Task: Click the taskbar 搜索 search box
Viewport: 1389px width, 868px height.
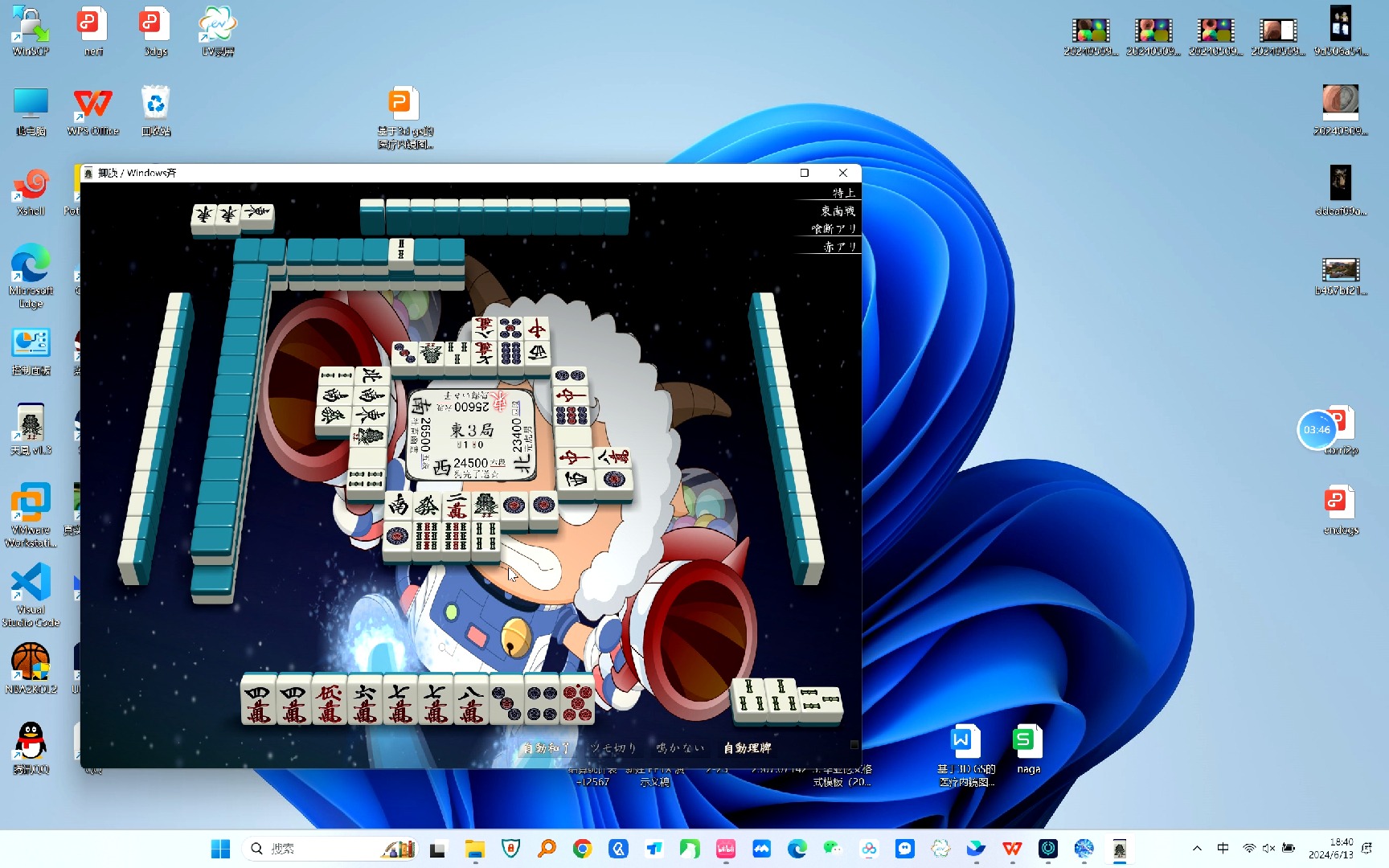Action: (x=330, y=849)
